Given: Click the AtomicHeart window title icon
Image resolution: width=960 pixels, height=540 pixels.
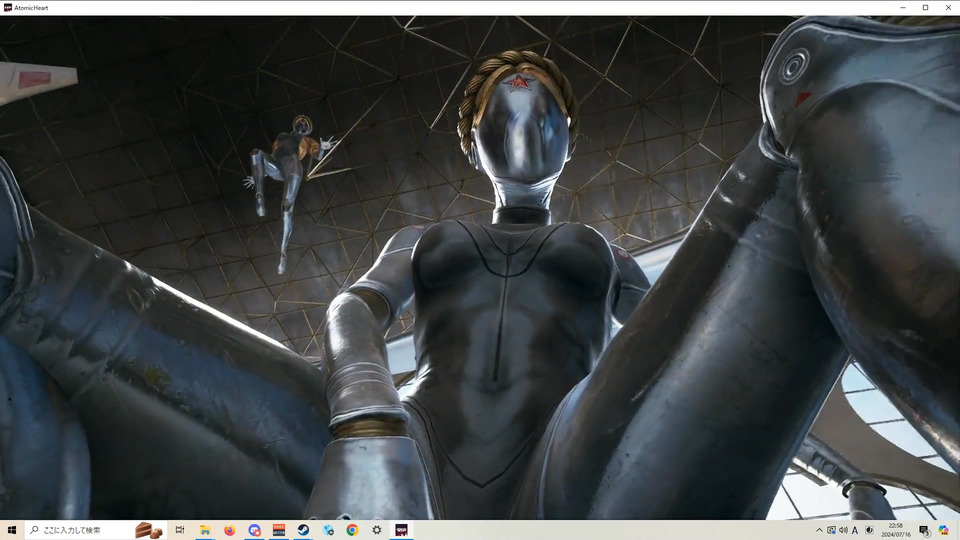Looking at the screenshot, I should click(x=7, y=7).
